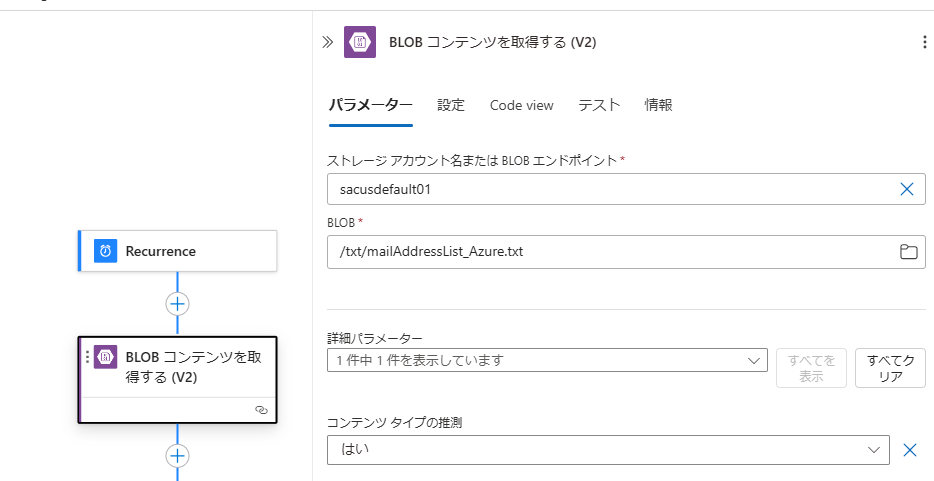934x481 pixels.
Task: Open the テスト tab
Action: [599, 105]
